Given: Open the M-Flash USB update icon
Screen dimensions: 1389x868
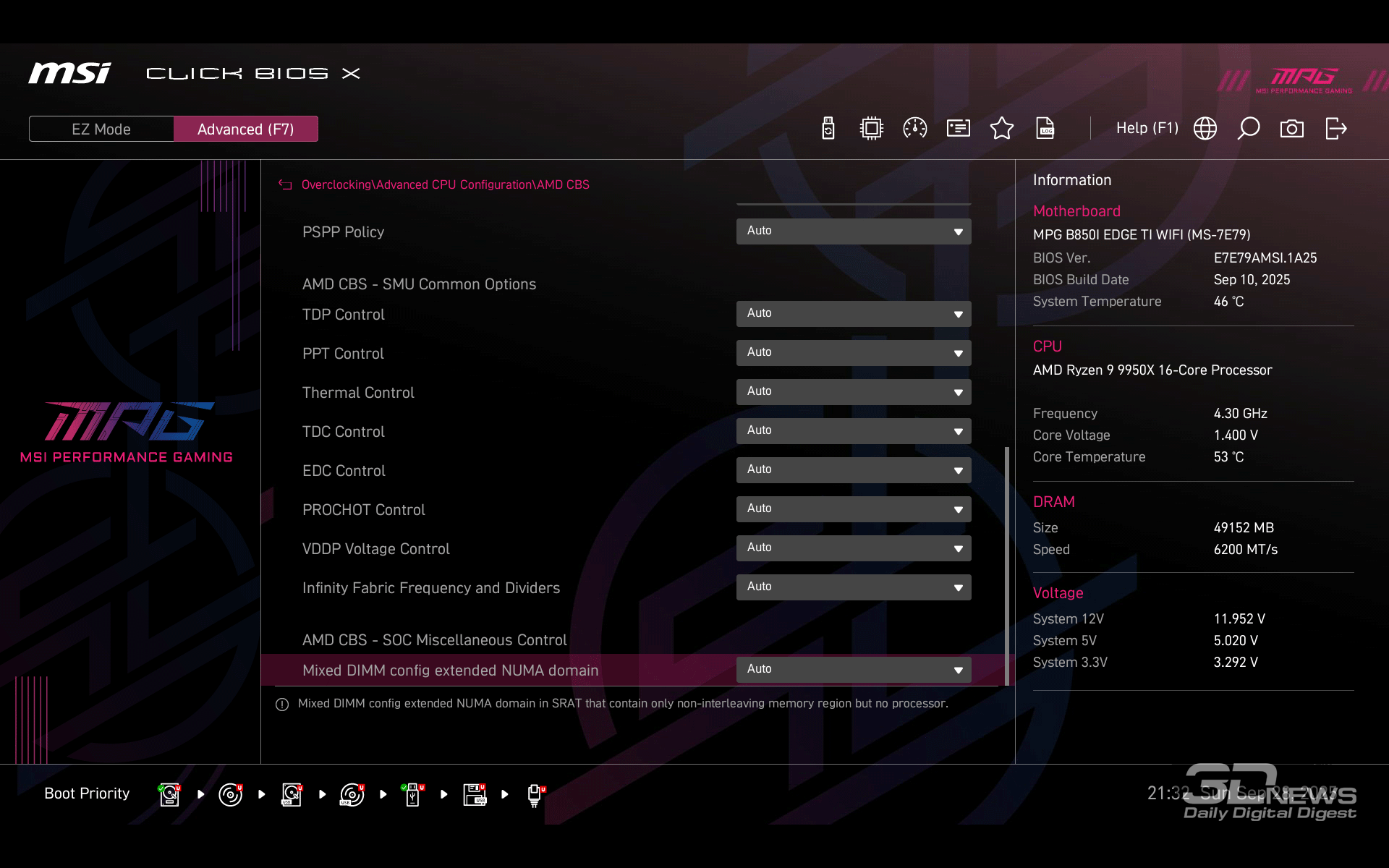Looking at the screenshot, I should click(x=828, y=129).
